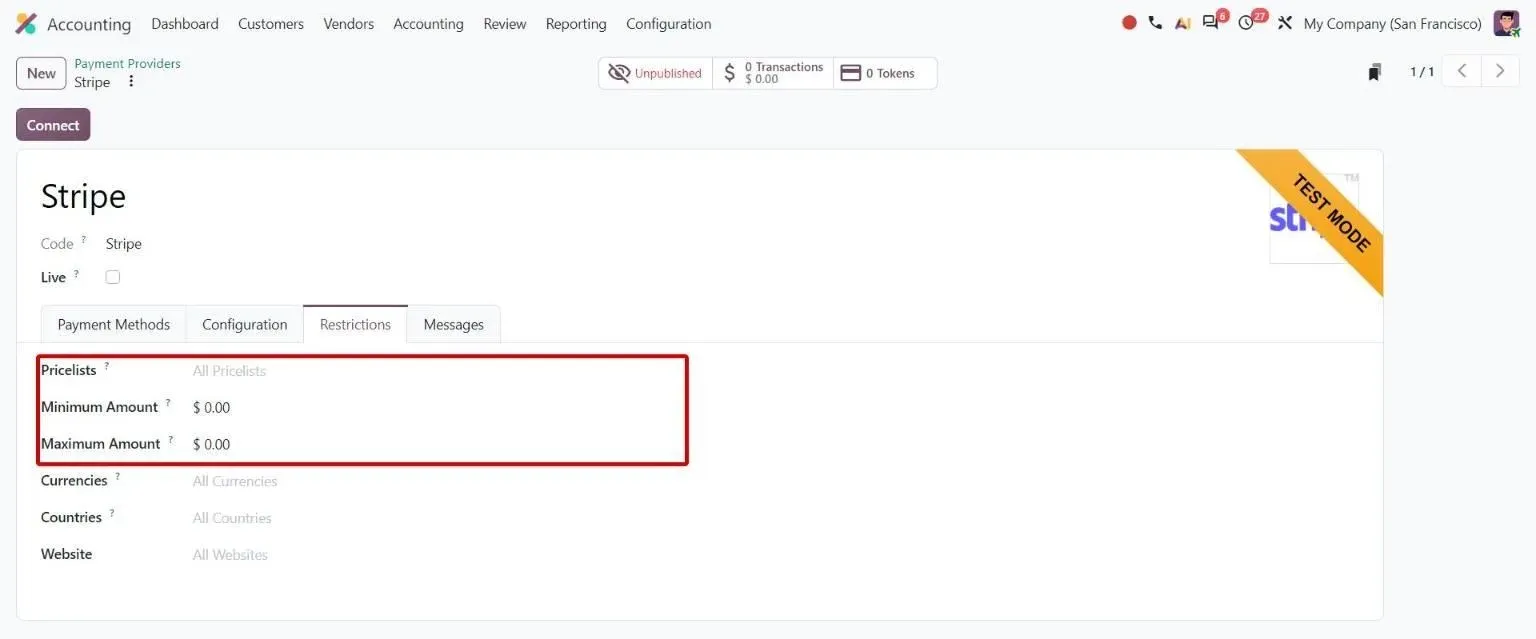Toggle the Unpublished status button

pyautogui.click(x=655, y=73)
